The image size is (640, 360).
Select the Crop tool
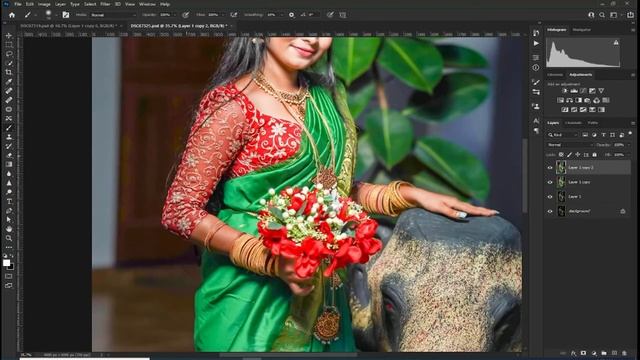(x=9, y=72)
